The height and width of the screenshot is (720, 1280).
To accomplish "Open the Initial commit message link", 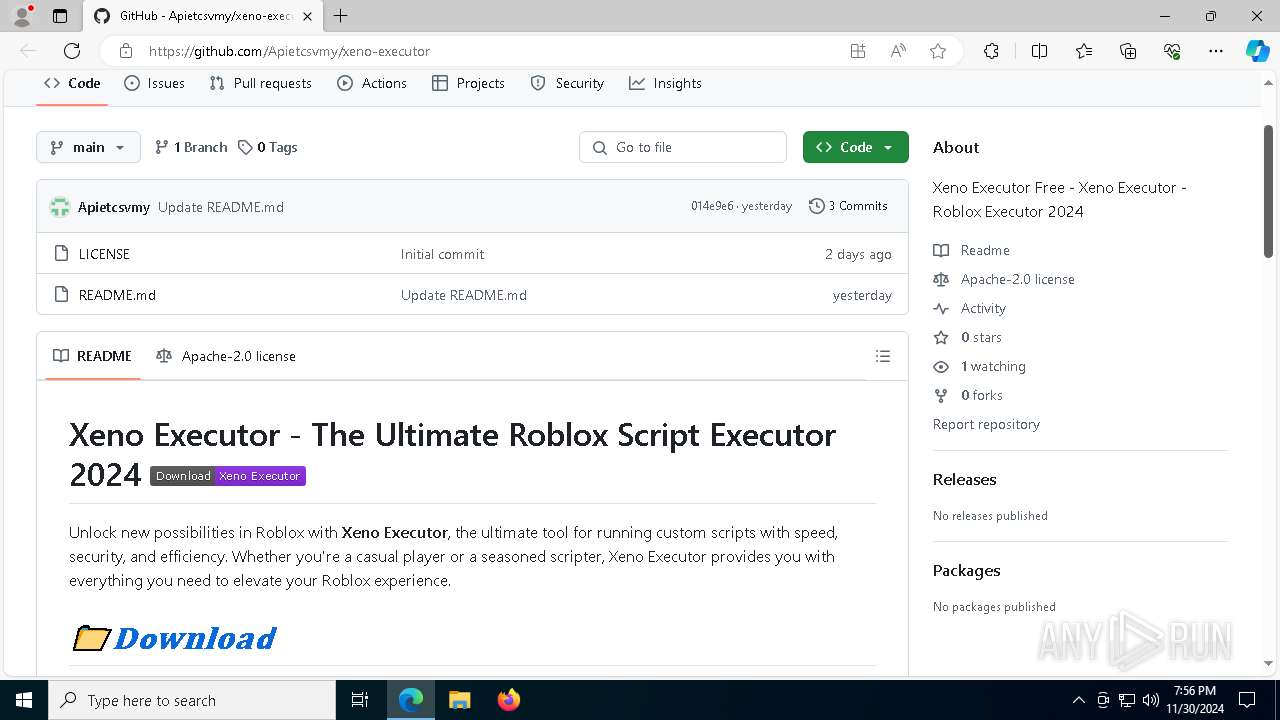I will (x=442, y=254).
